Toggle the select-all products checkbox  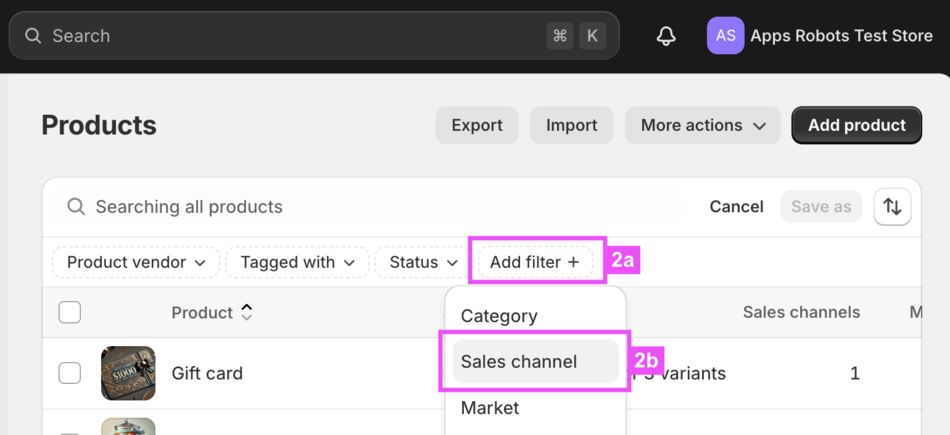70,313
